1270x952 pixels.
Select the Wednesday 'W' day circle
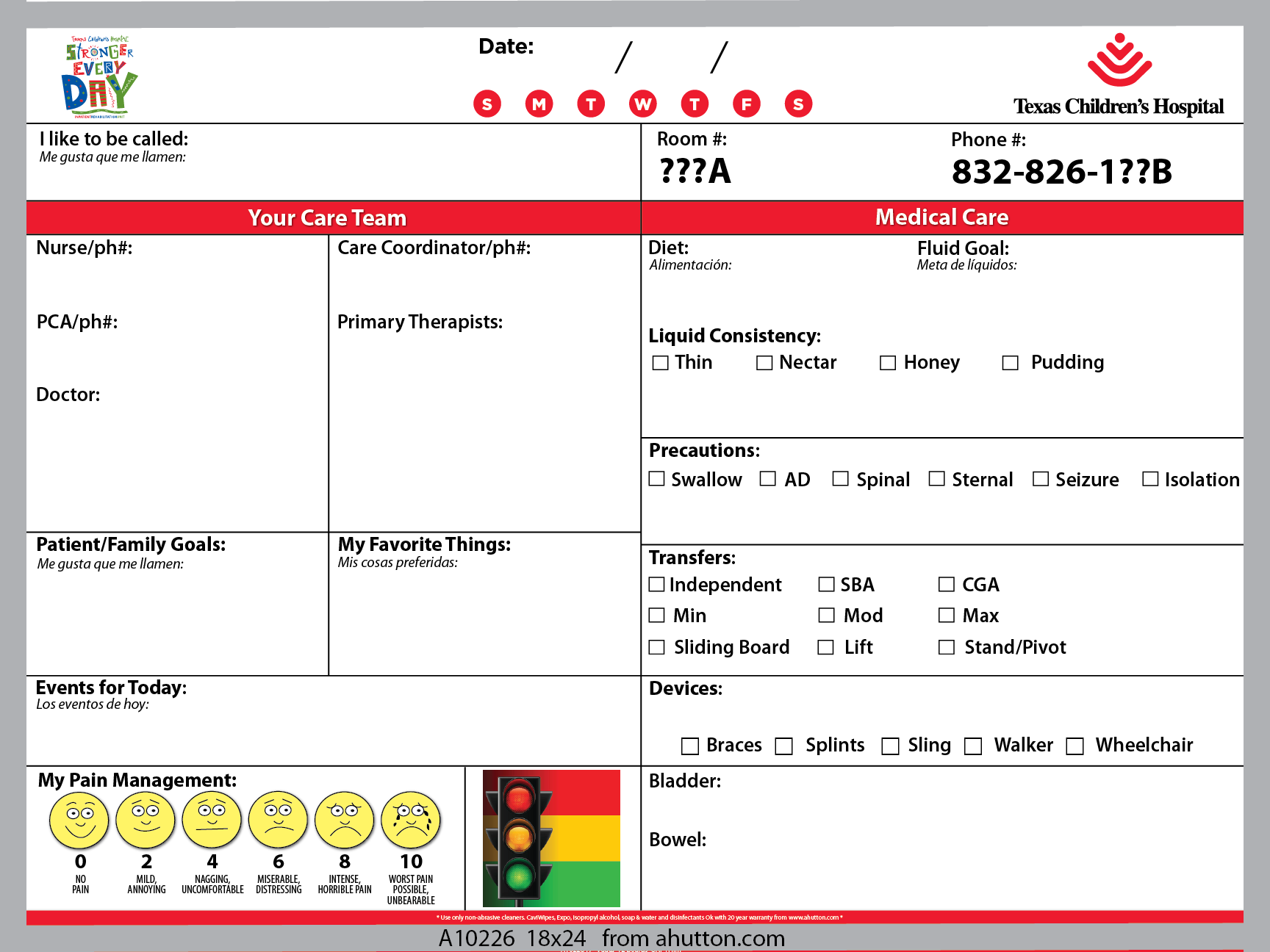tap(643, 104)
